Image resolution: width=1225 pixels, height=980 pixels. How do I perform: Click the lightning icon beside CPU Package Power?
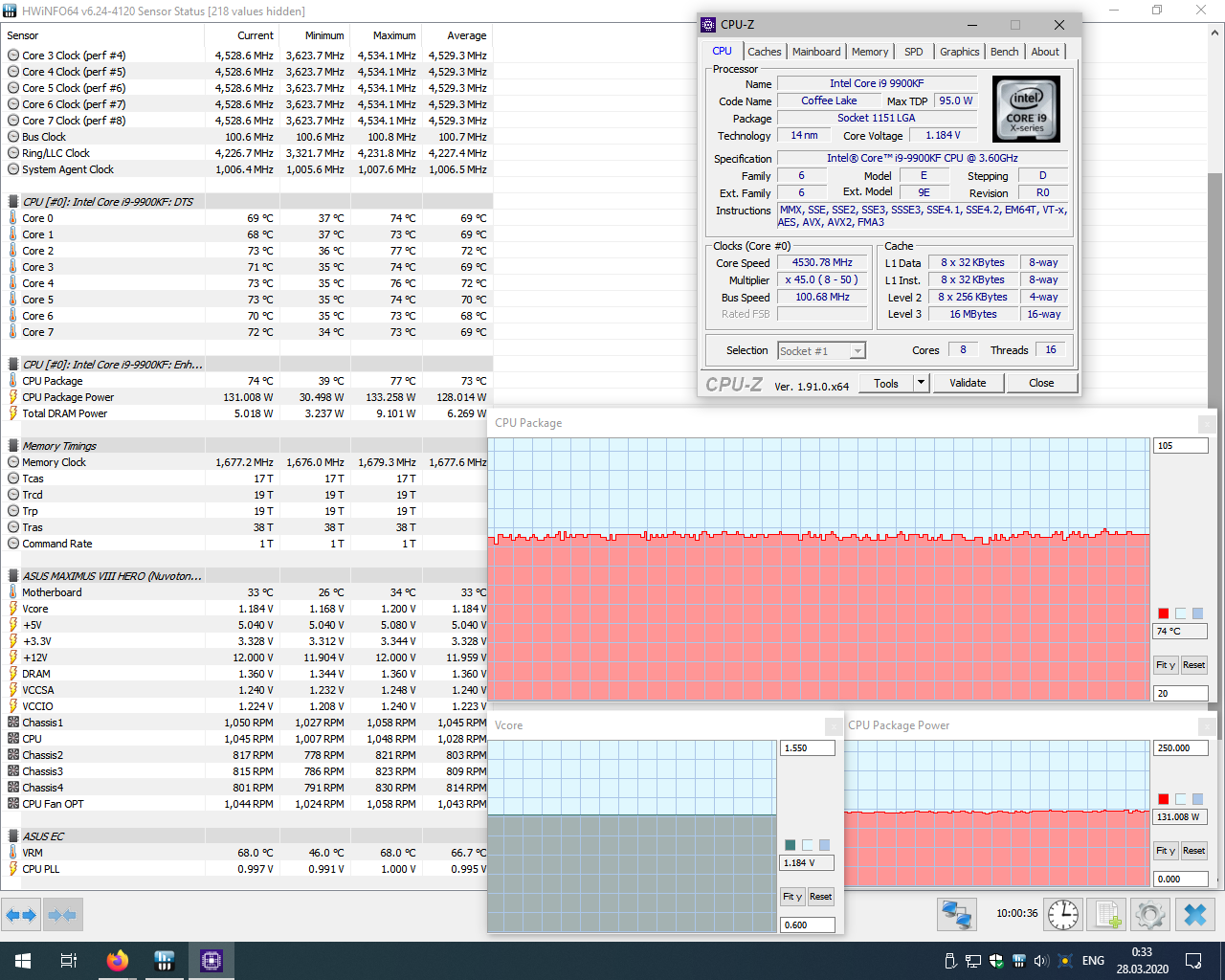[x=13, y=397]
